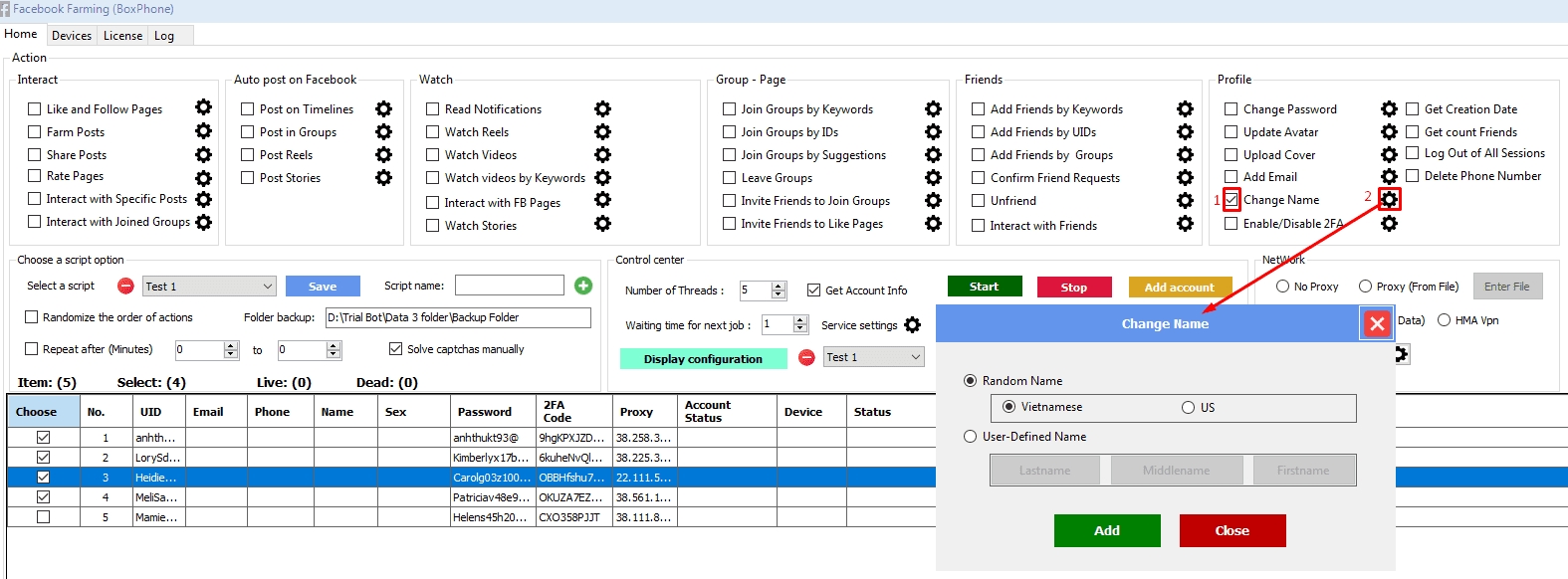This screenshot has height=579, width=1568.
Task: Switch to the Home tab
Action: coord(21,34)
